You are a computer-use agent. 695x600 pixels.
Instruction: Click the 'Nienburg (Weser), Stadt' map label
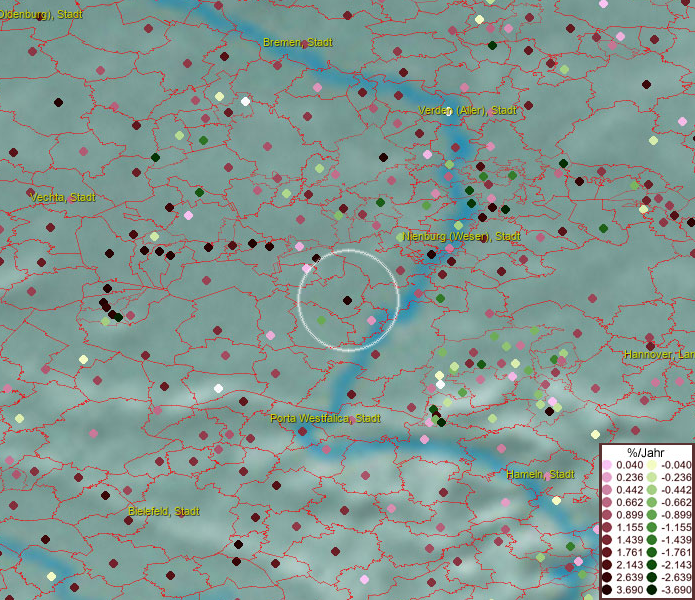coord(461,236)
